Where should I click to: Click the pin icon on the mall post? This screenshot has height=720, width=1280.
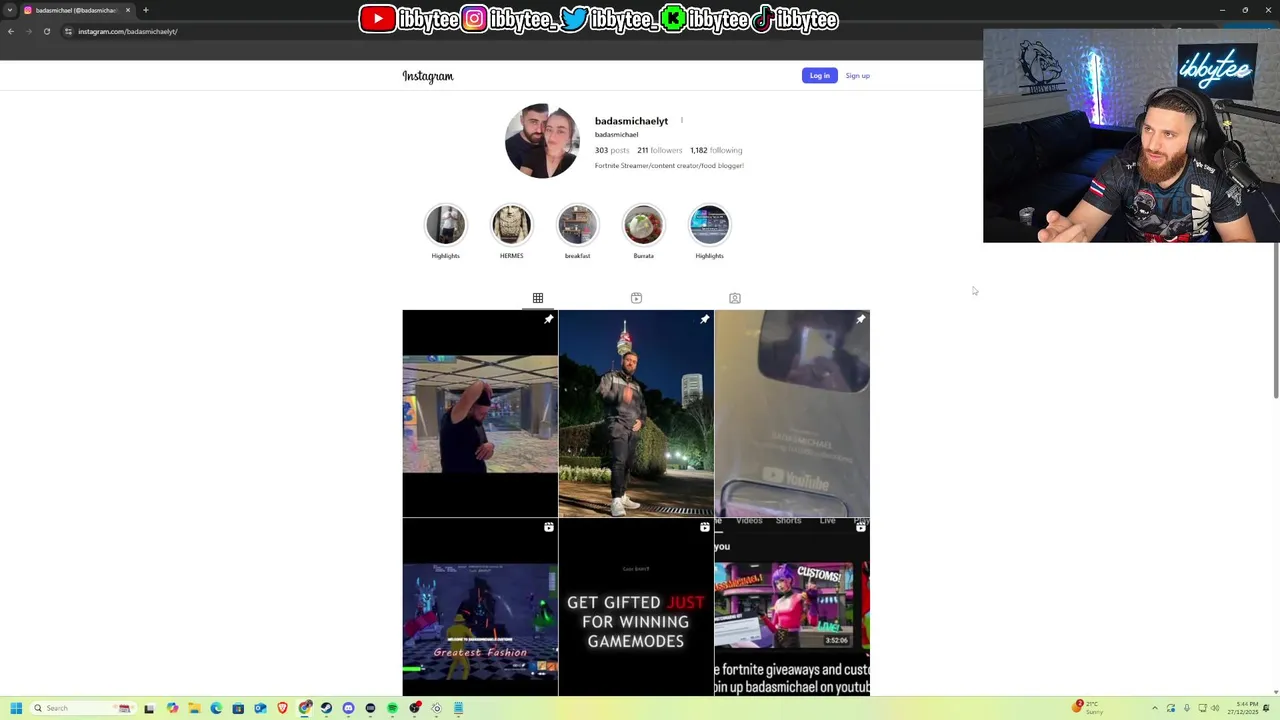point(549,319)
